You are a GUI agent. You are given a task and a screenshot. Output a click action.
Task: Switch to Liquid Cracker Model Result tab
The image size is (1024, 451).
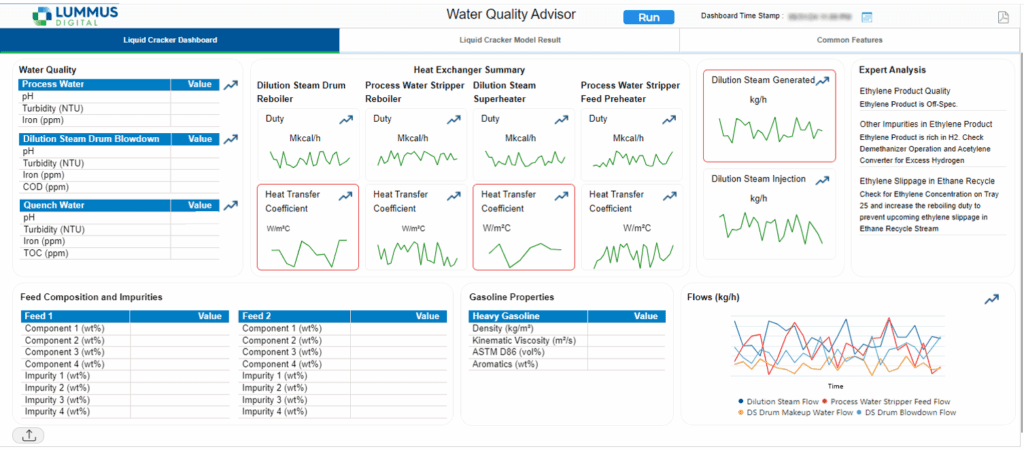point(509,40)
